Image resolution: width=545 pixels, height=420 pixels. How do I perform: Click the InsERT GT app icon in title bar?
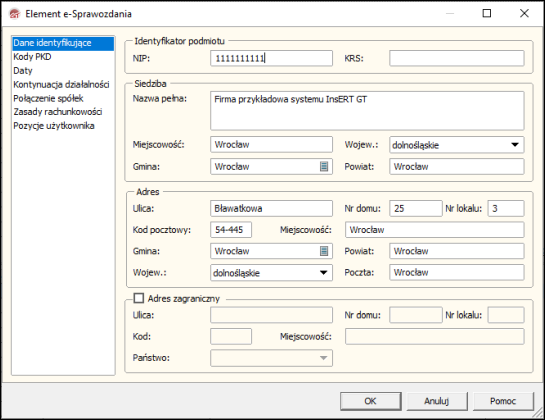point(15,14)
